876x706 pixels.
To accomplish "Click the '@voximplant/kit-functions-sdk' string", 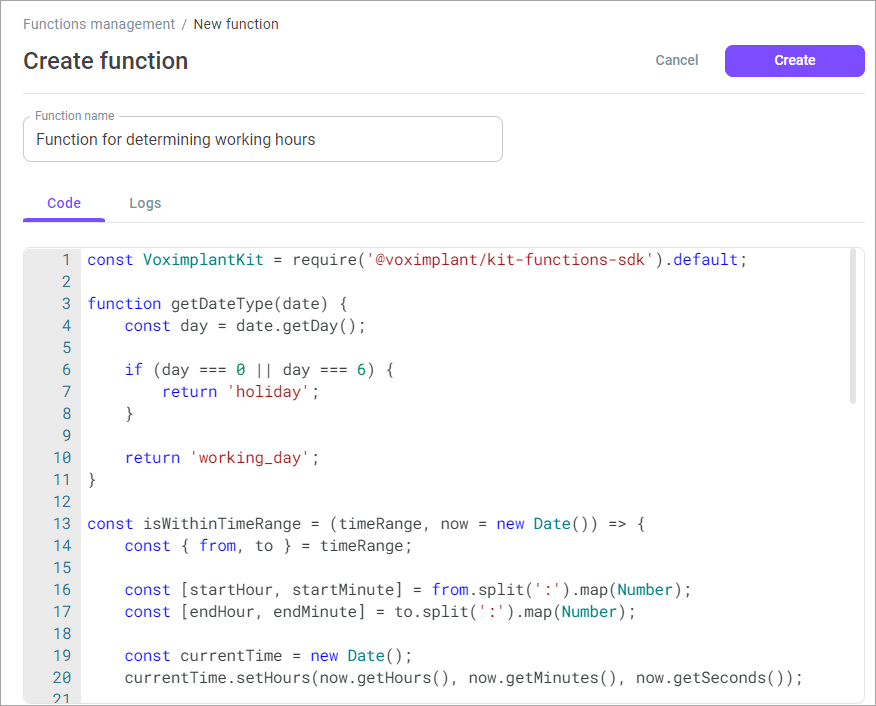I will [x=510, y=260].
